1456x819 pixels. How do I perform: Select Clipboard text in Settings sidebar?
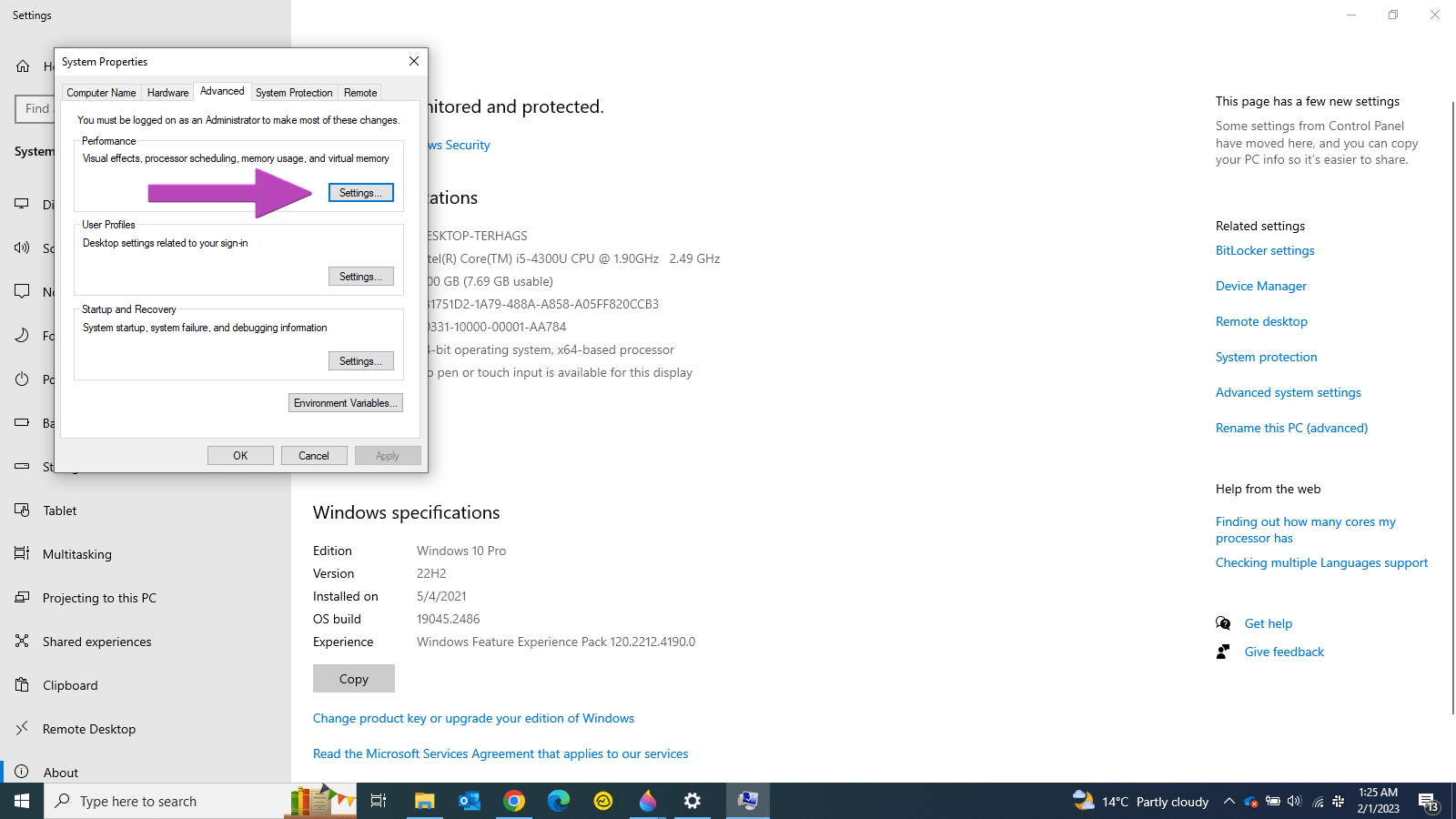(70, 685)
